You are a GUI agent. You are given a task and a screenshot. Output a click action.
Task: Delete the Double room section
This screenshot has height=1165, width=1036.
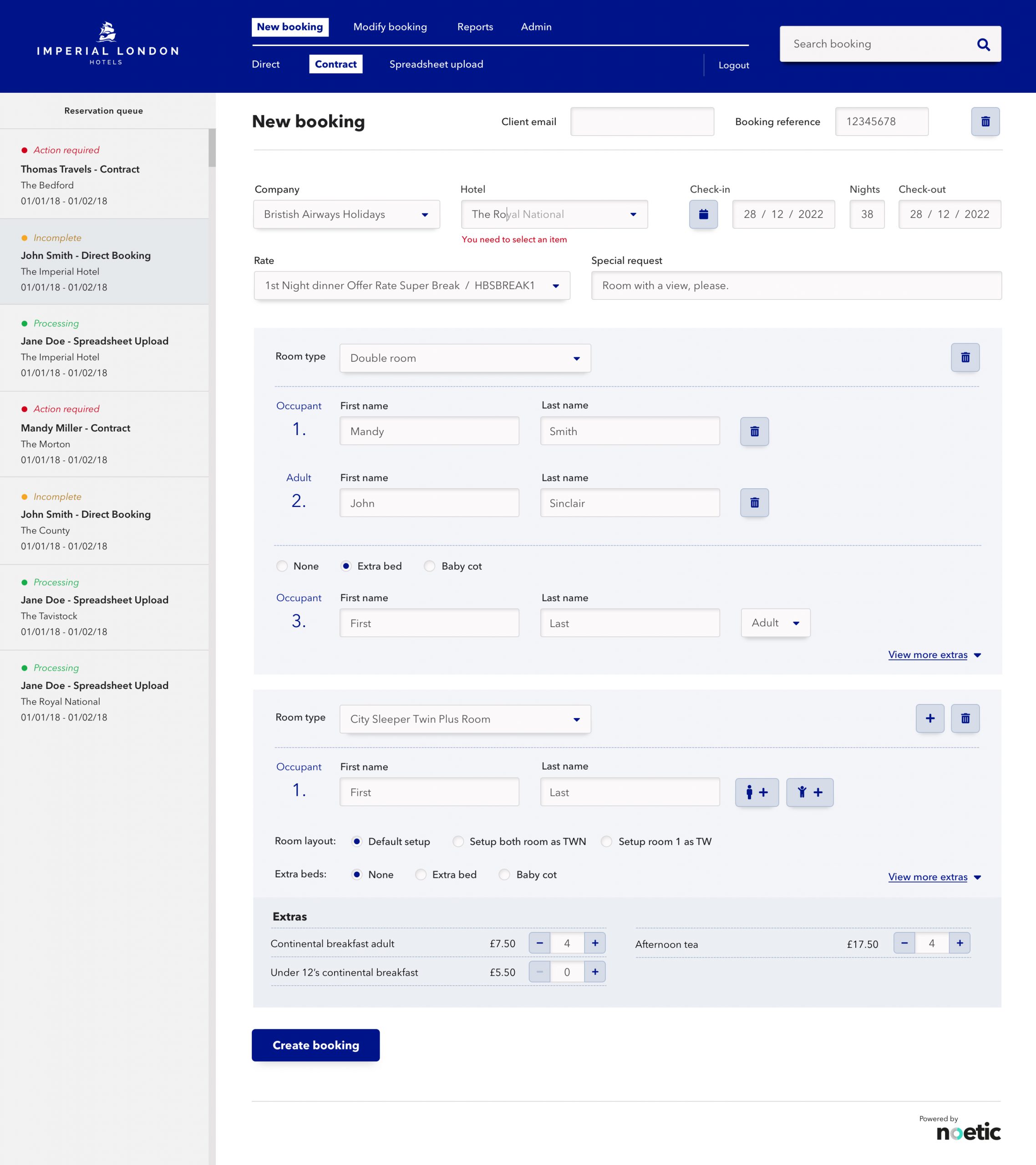(x=965, y=357)
